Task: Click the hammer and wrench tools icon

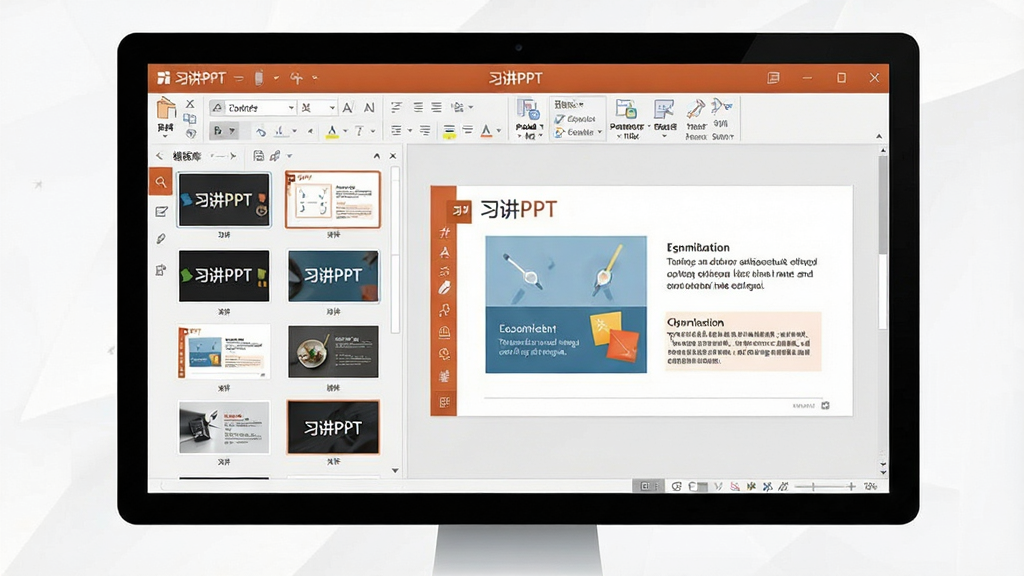Action: 696,109
